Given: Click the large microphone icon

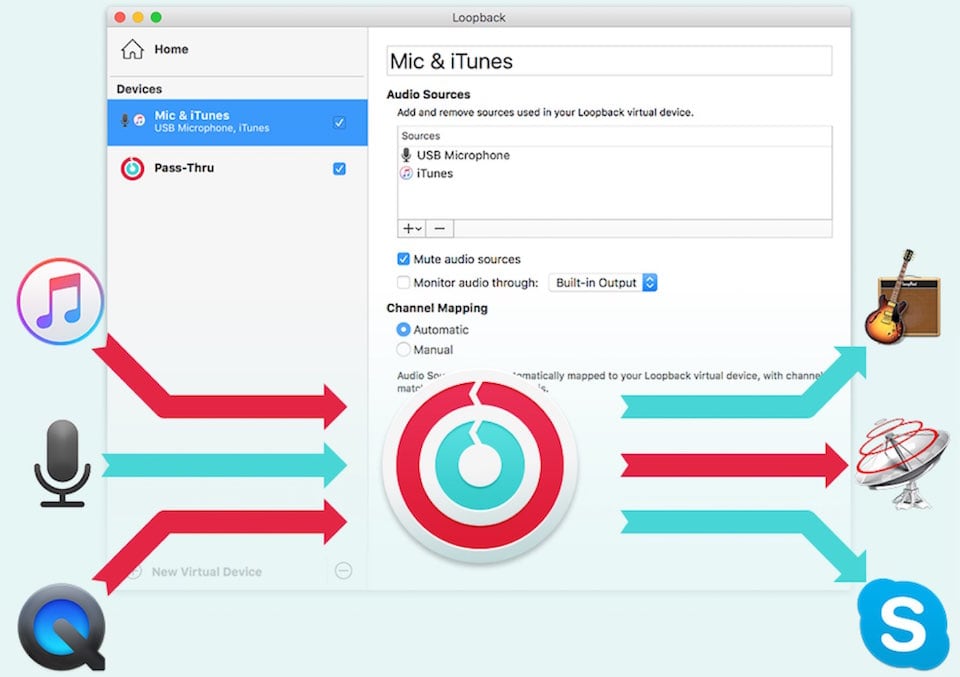Looking at the screenshot, I should click(62, 463).
